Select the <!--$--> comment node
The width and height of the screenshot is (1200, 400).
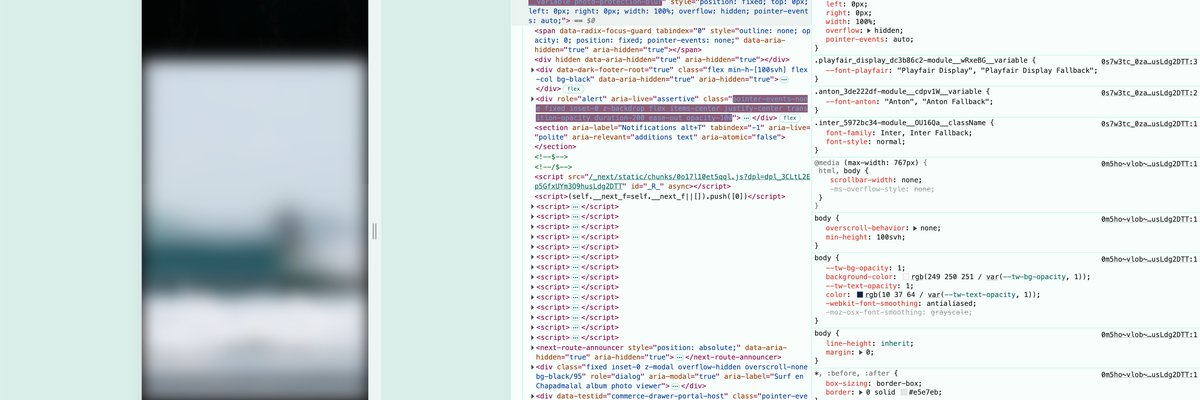(552, 157)
